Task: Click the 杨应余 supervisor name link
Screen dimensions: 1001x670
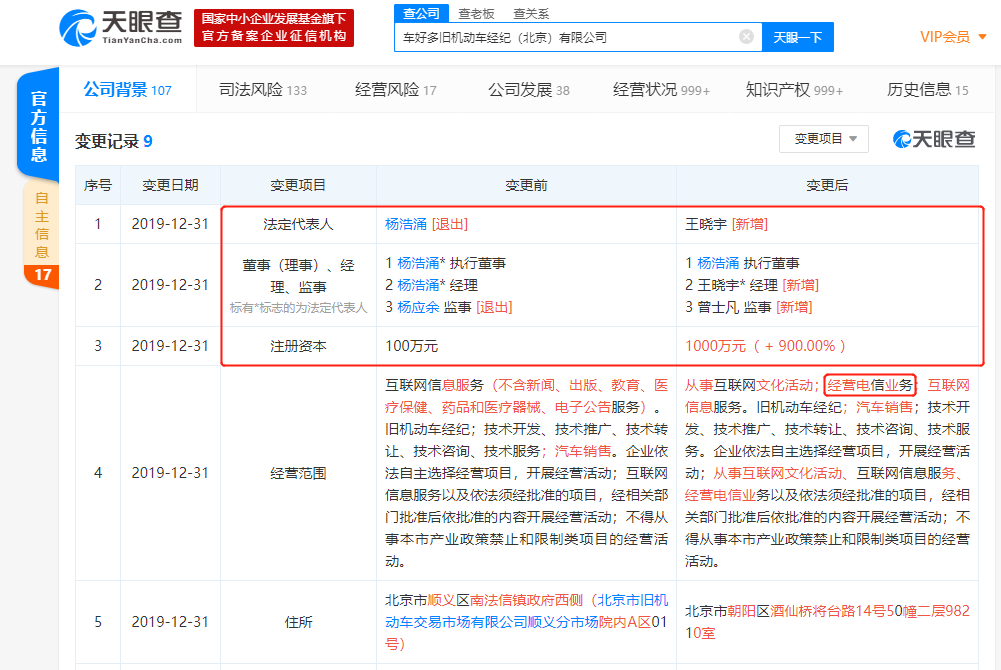Action: 418,307
